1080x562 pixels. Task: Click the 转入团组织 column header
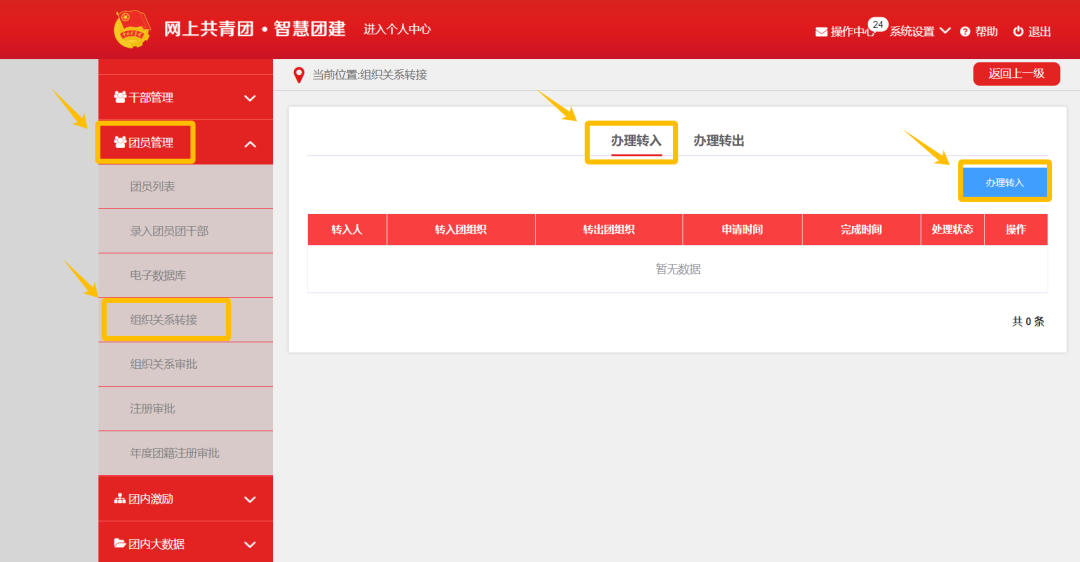coord(461,229)
